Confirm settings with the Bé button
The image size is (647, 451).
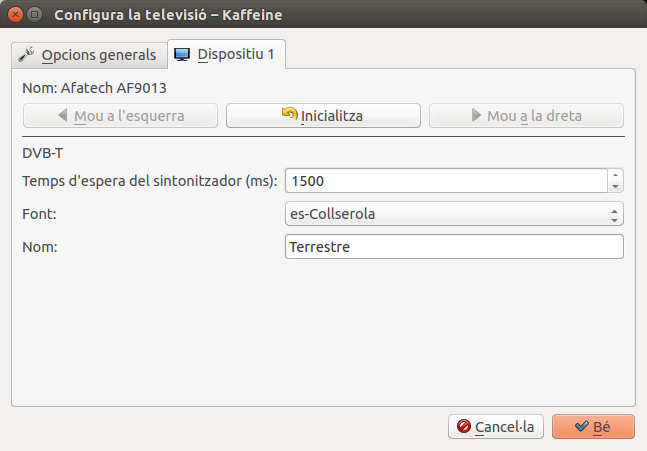[593, 427]
